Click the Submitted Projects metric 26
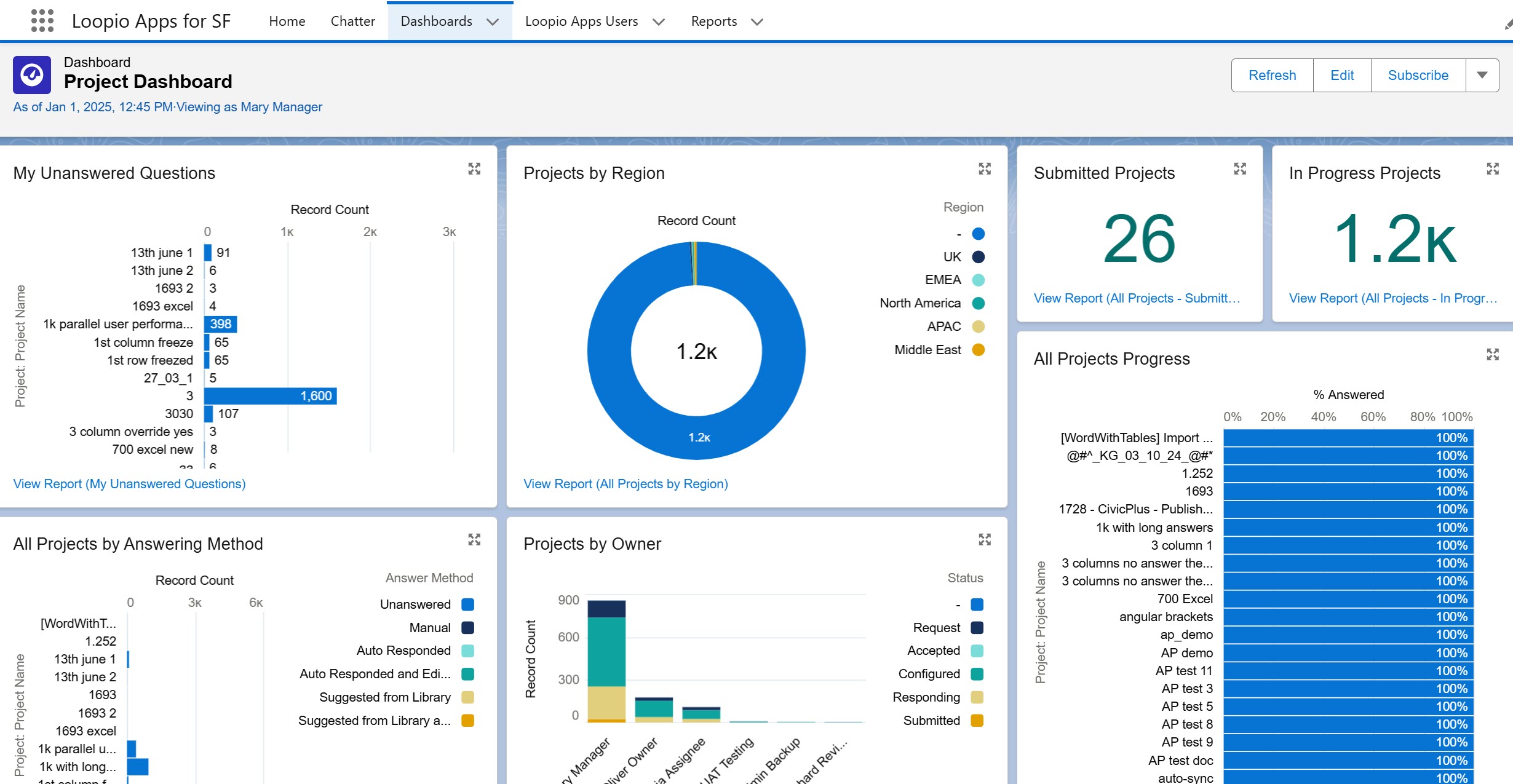This screenshot has width=1513, height=784. click(1140, 239)
